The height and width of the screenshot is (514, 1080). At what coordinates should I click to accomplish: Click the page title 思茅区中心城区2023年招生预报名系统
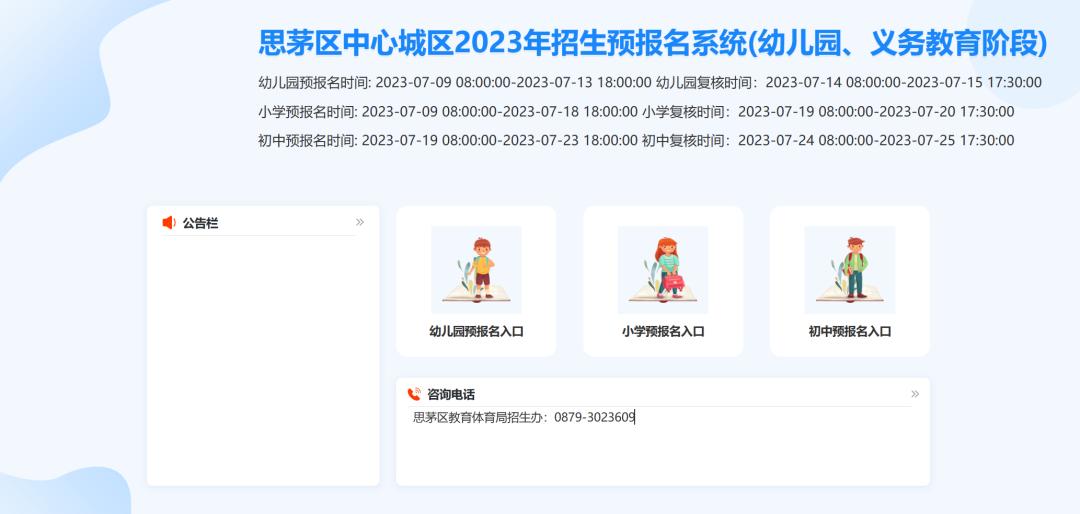tap(652, 43)
